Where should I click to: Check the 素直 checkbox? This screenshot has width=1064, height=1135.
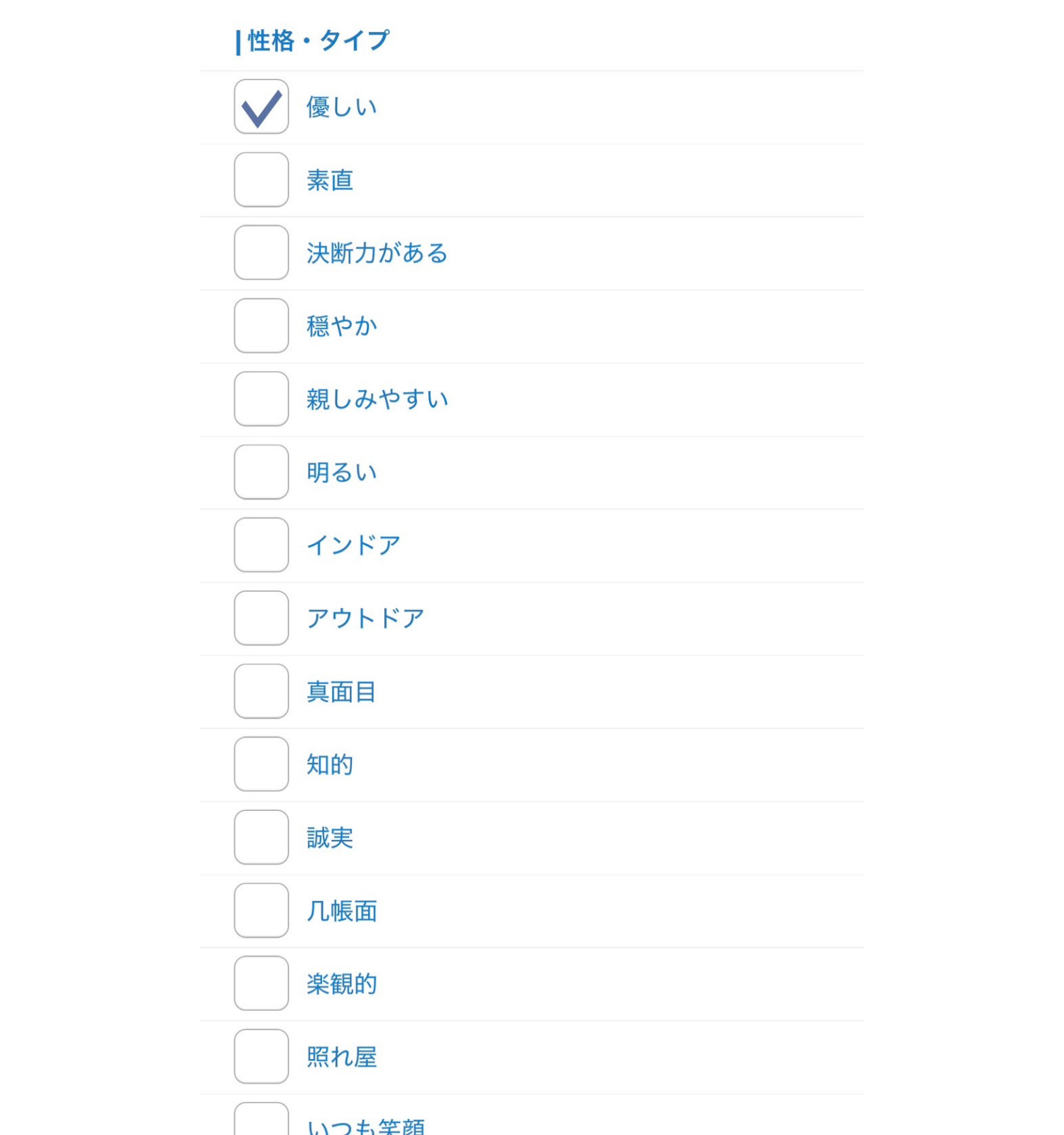(x=261, y=180)
